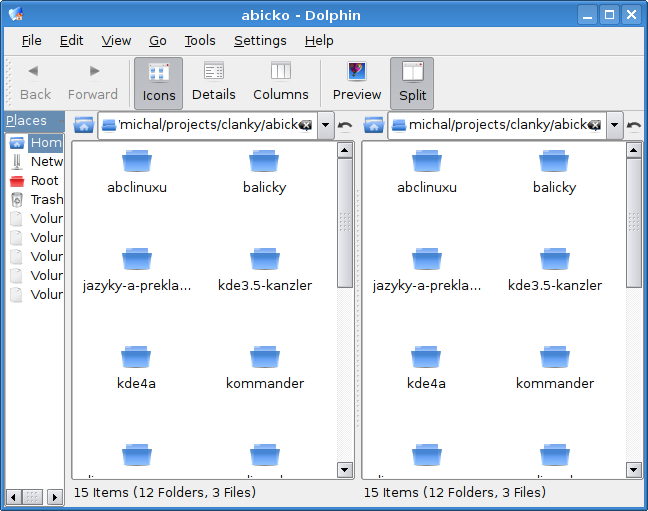This screenshot has width=648, height=511.
Task: Click left pane status text "15 Items"
Action: click(x=101, y=492)
